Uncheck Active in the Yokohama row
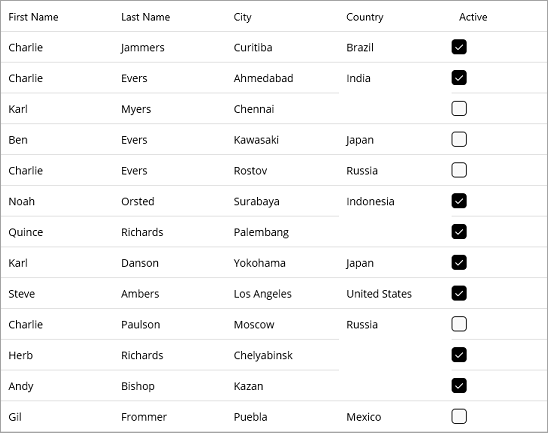Viewport: 548px width, 433px height. (459, 262)
